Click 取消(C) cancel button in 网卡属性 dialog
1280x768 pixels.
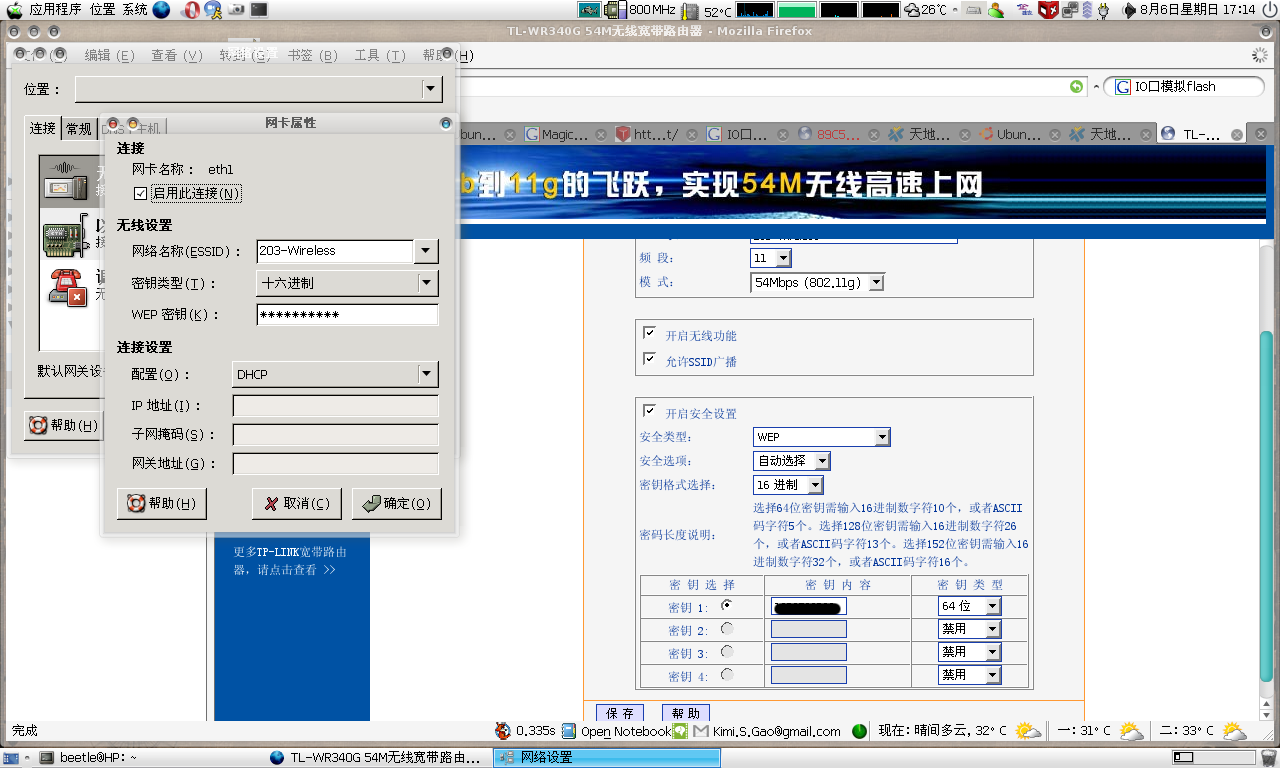click(297, 504)
